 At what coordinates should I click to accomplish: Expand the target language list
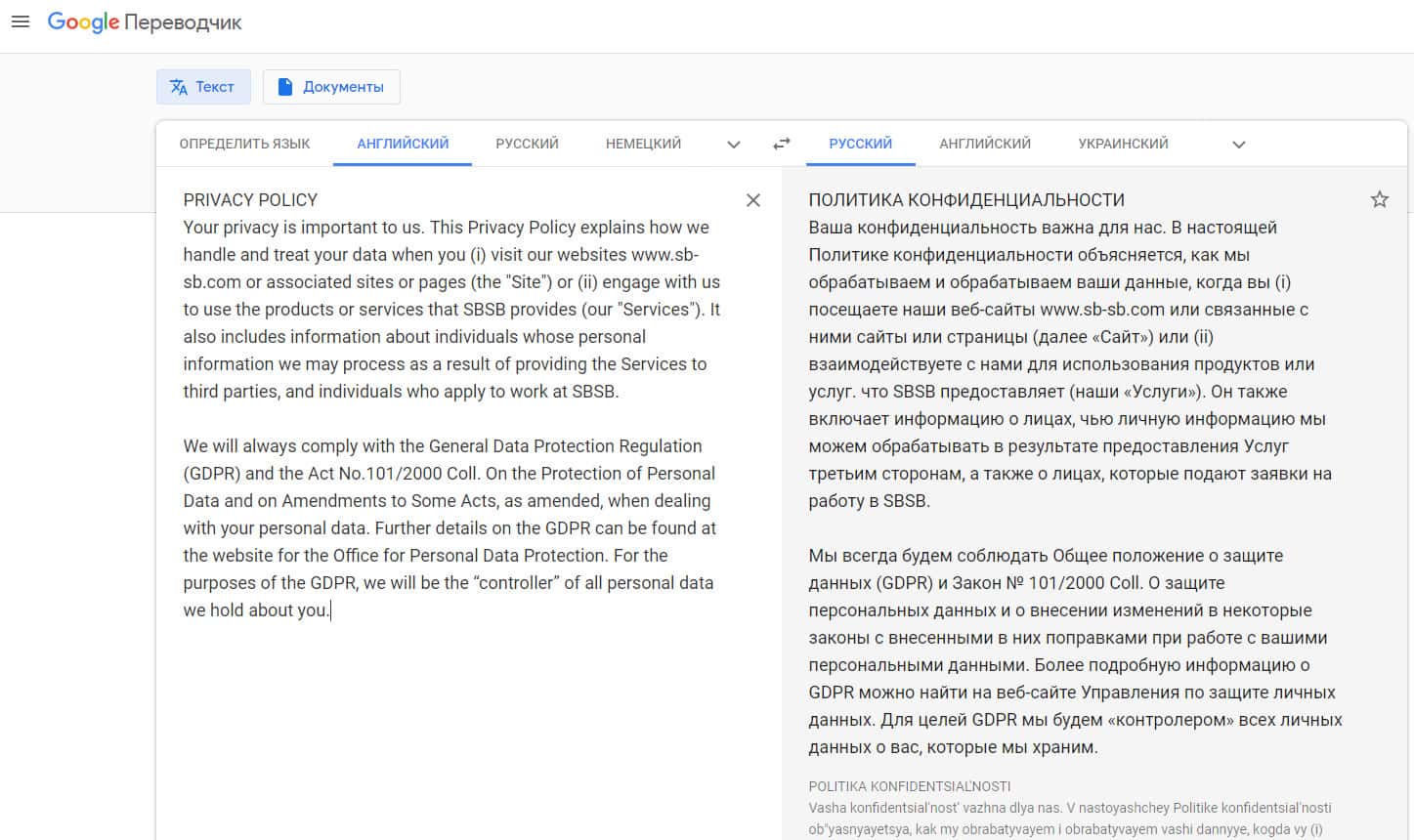pyautogui.click(x=1239, y=145)
